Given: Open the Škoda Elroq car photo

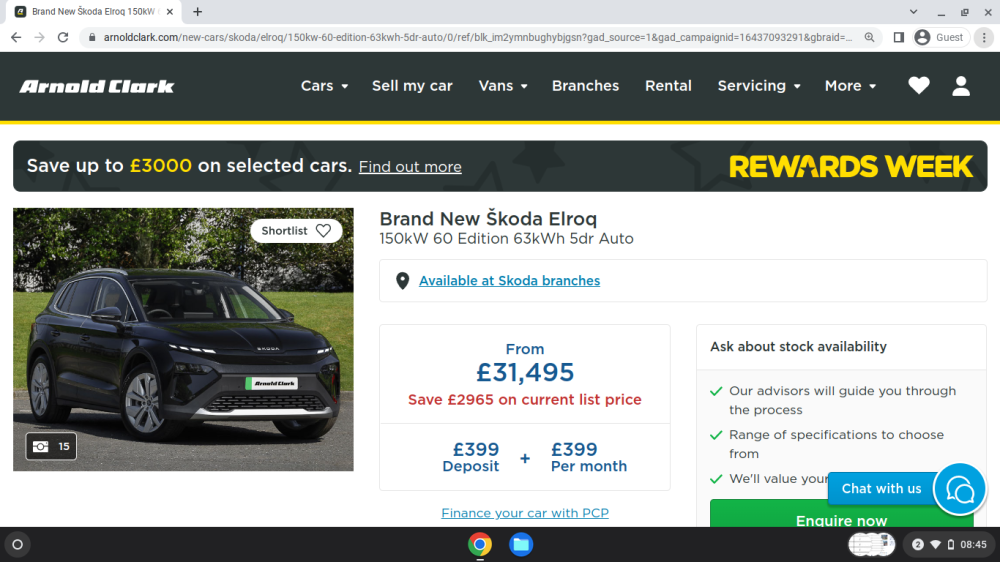Looking at the screenshot, I should pos(183,339).
